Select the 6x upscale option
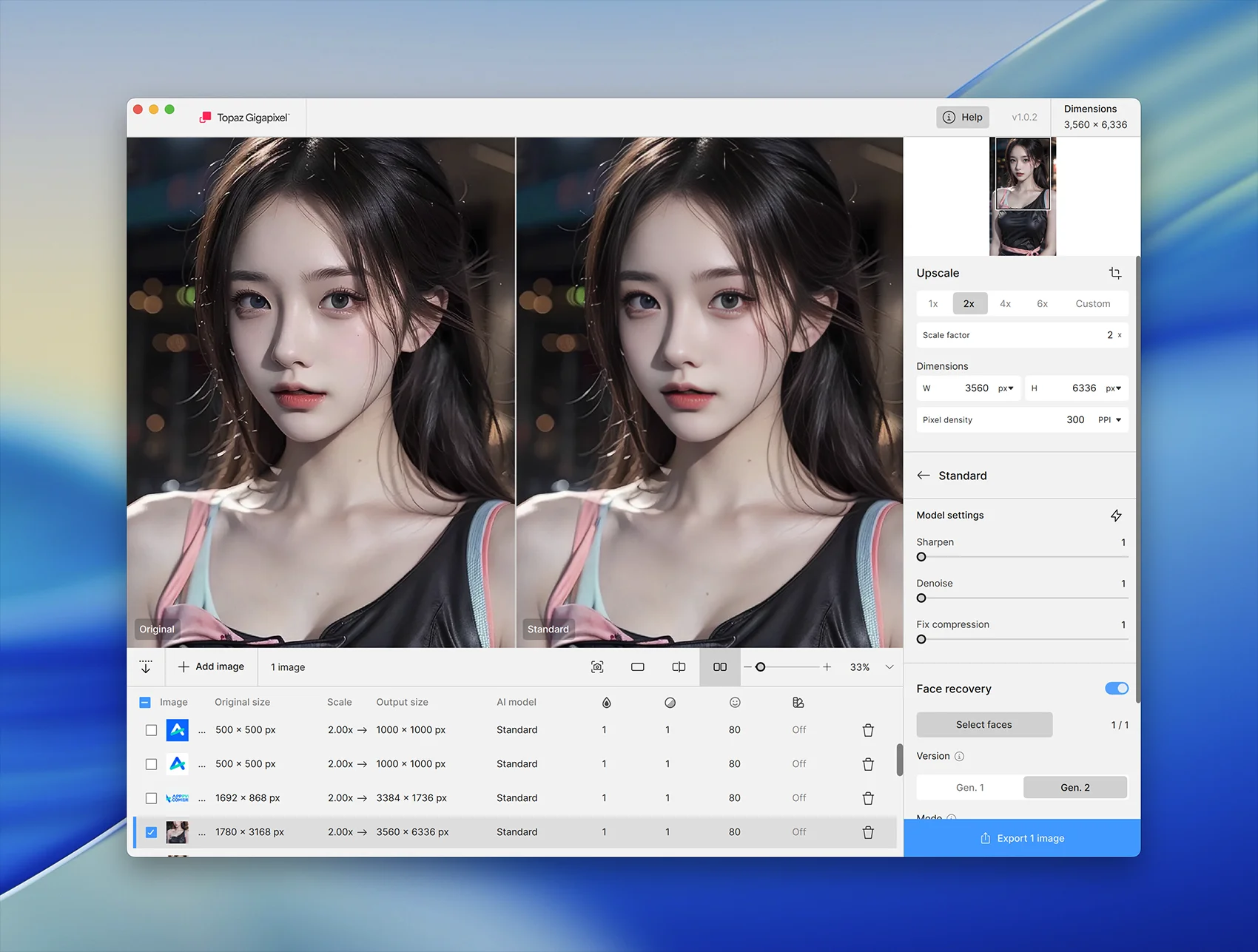 pos(1042,304)
